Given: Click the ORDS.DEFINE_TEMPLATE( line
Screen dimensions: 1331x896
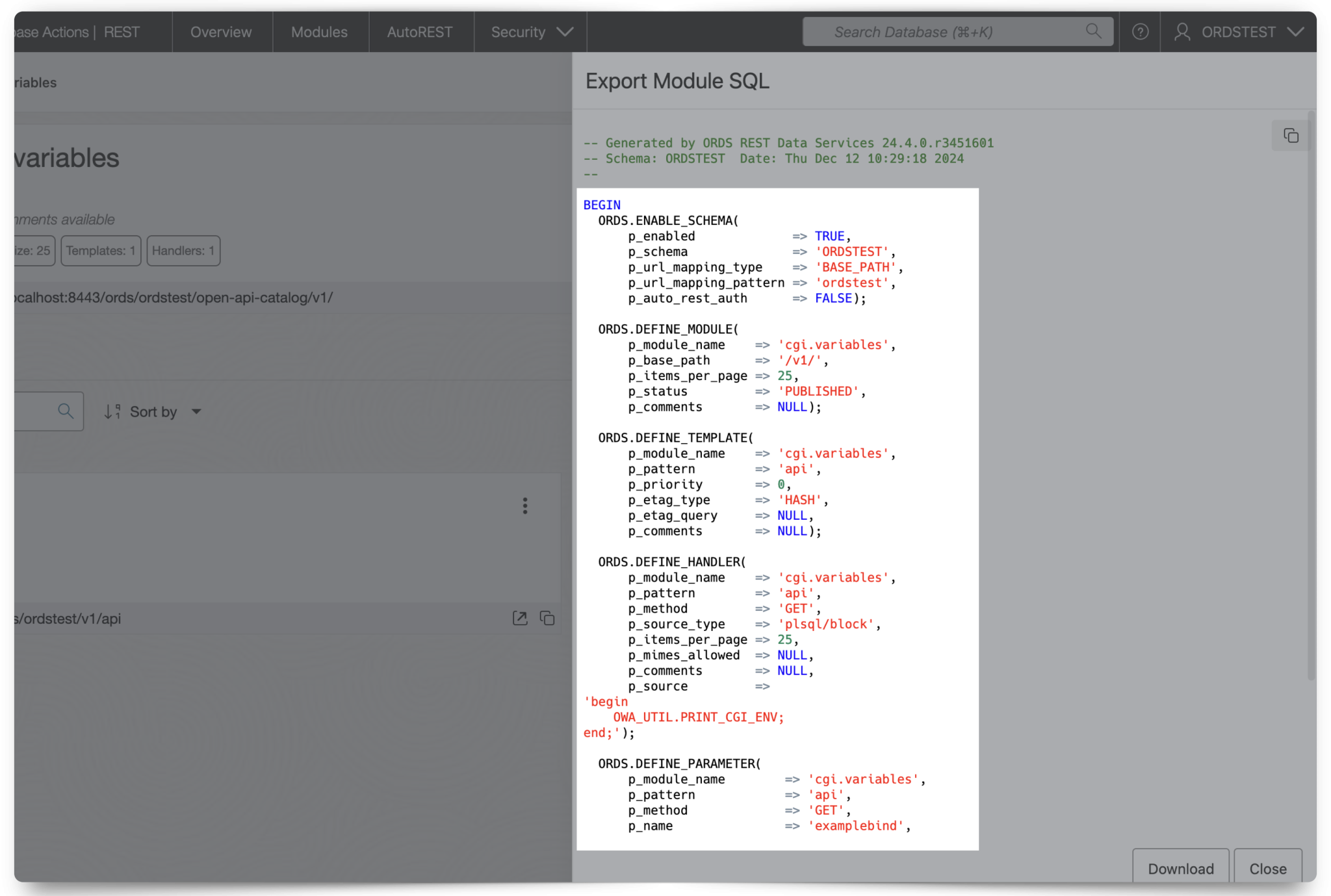Looking at the screenshot, I should [x=675, y=437].
